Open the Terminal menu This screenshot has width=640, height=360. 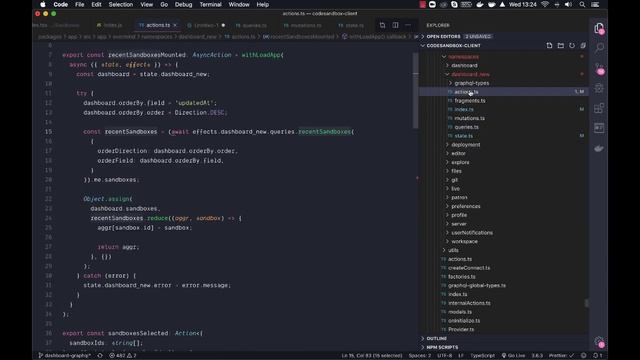(x=210, y=4)
